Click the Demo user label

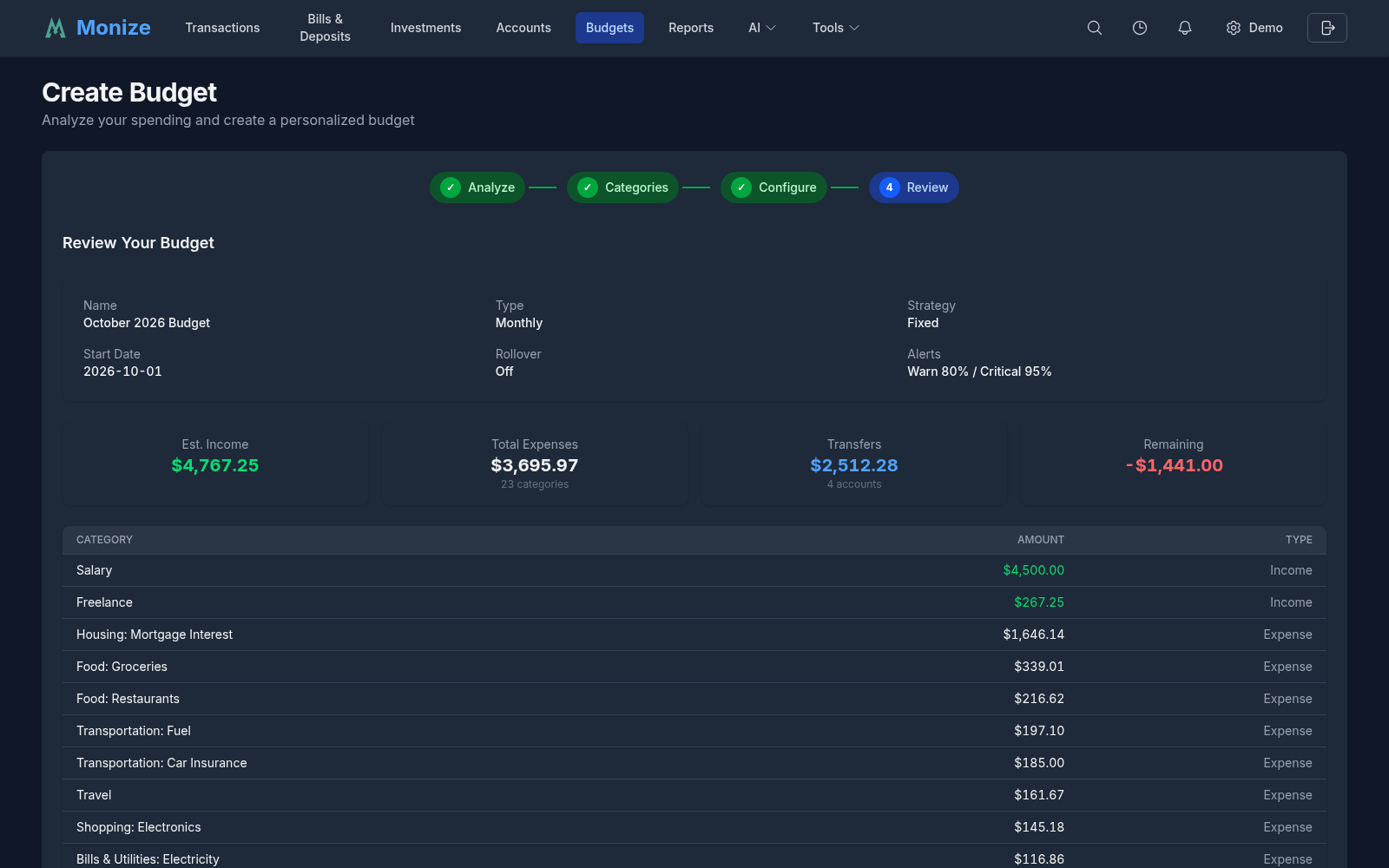pos(1266,28)
